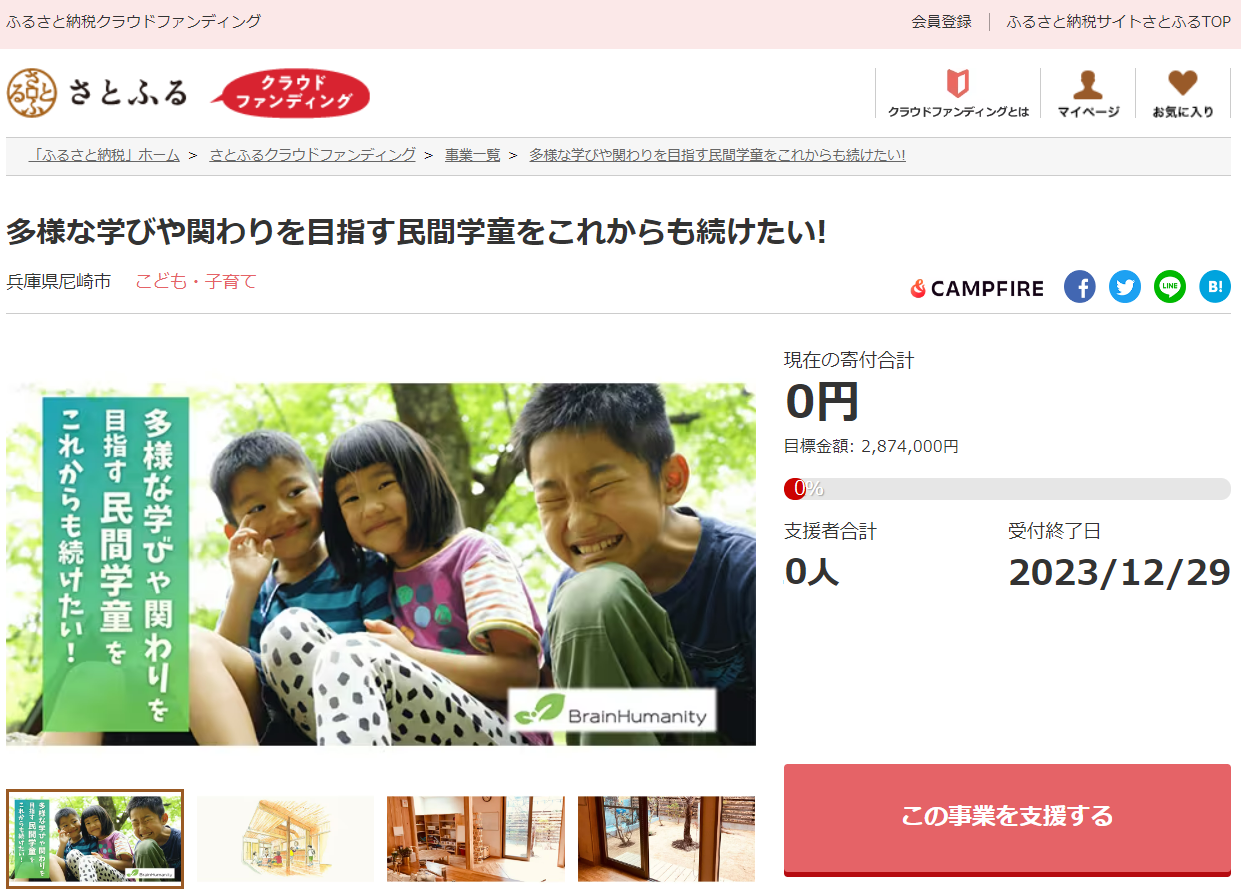Open the CAMPFIRE logo link
Viewport: 1241px width, 892px height.
(x=977, y=289)
